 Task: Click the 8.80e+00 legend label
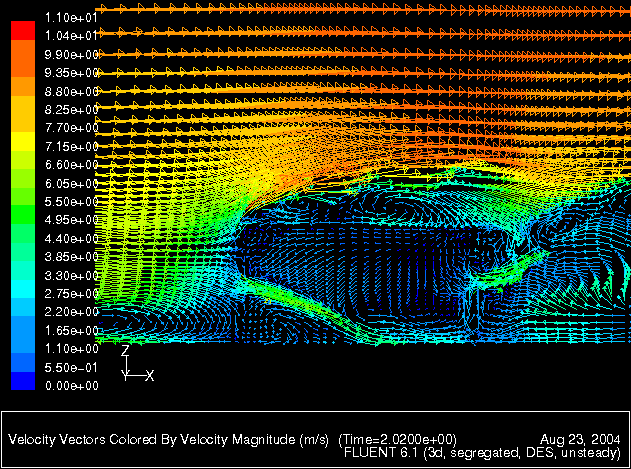[72, 91]
